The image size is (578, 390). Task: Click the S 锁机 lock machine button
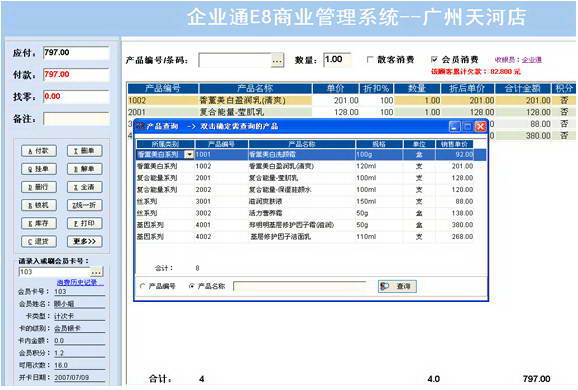tap(39, 205)
